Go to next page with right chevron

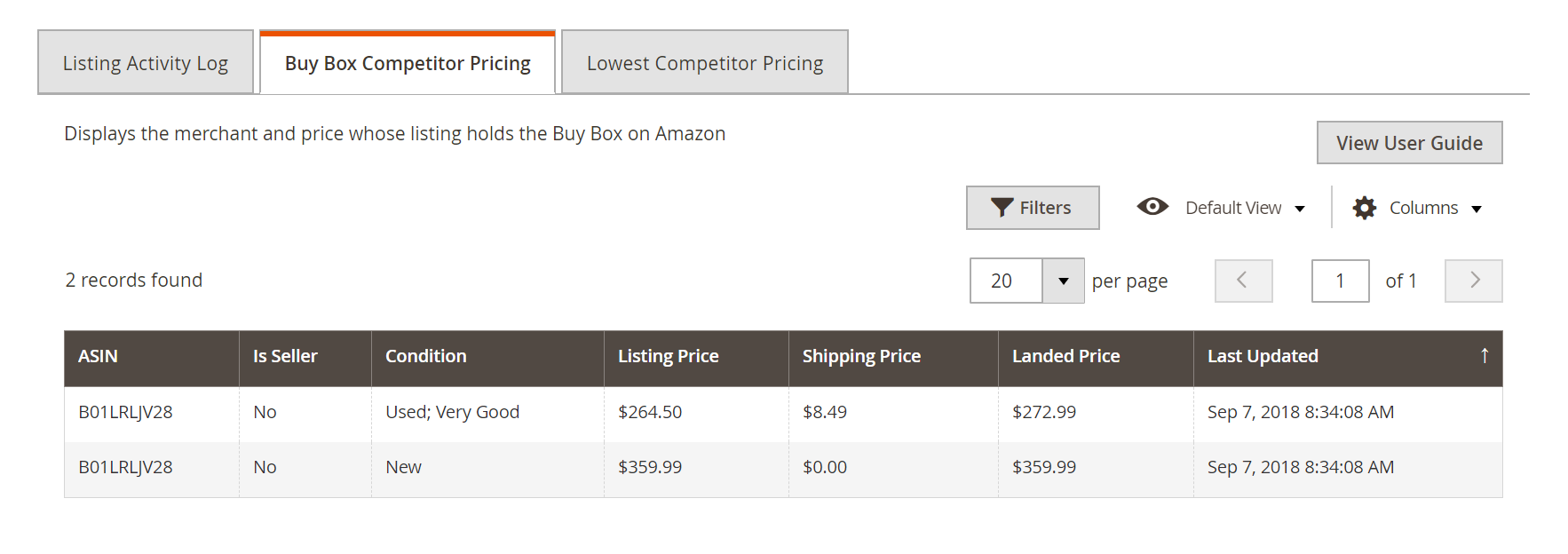(1474, 281)
